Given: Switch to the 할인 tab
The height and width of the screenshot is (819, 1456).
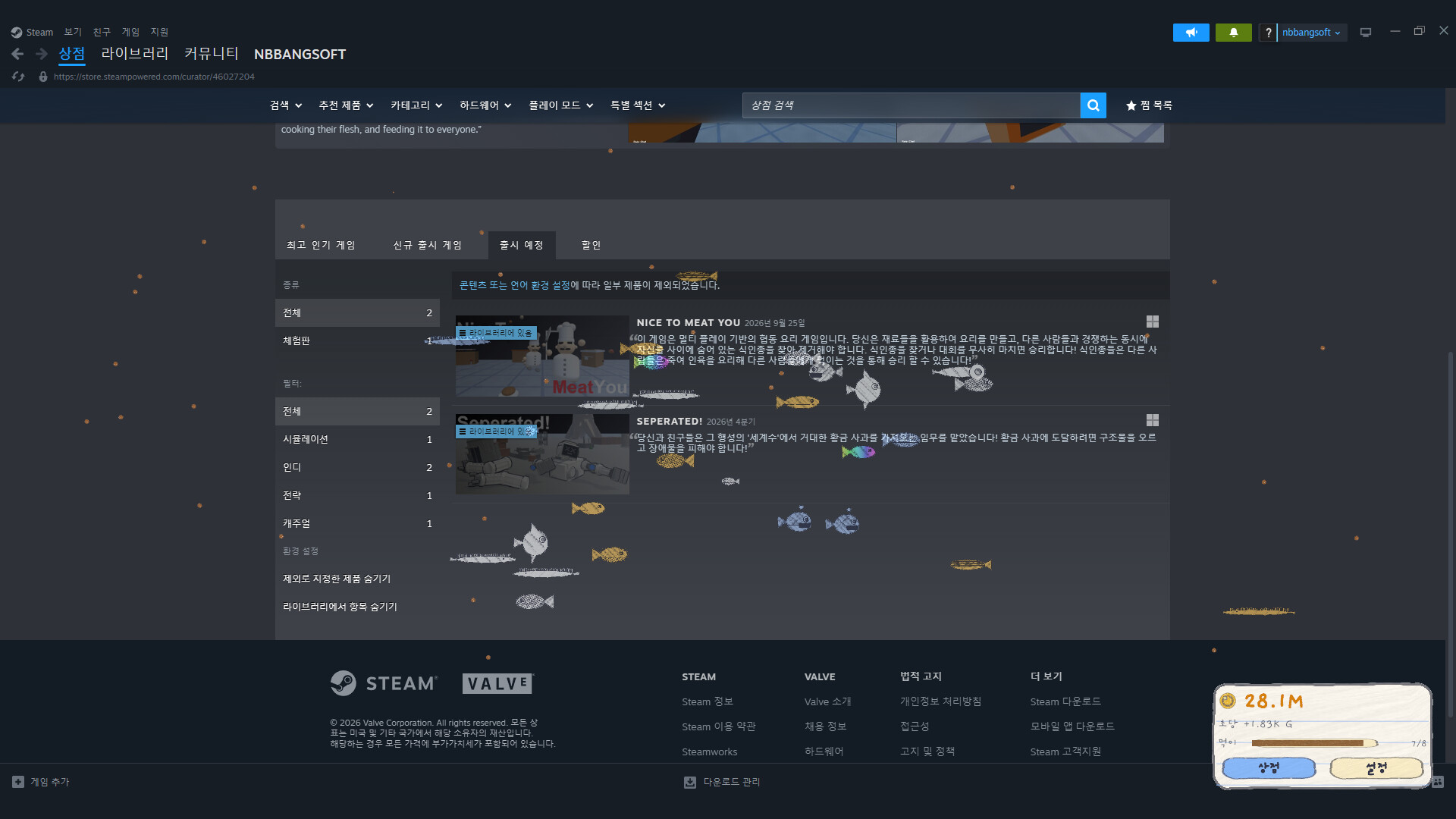Looking at the screenshot, I should point(591,245).
